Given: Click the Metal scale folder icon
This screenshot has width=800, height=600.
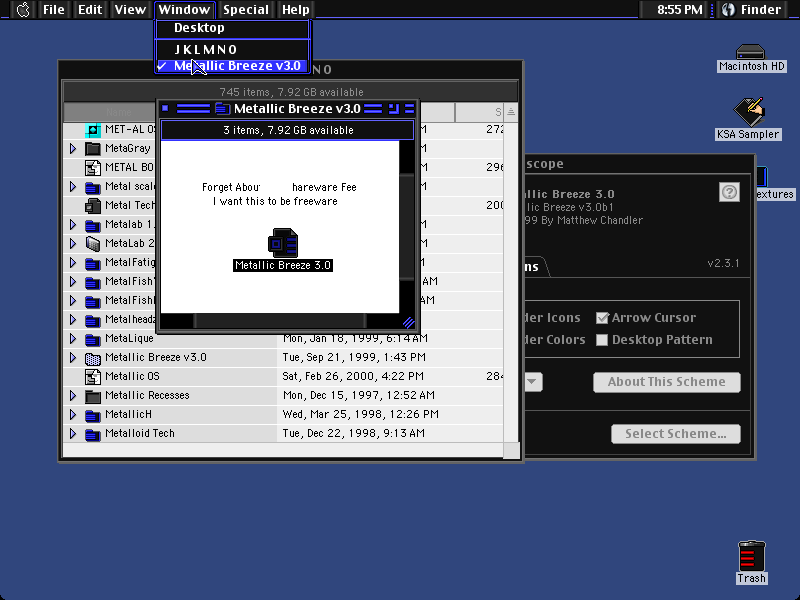Looking at the screenshot, I should click(x=92, y=187).
